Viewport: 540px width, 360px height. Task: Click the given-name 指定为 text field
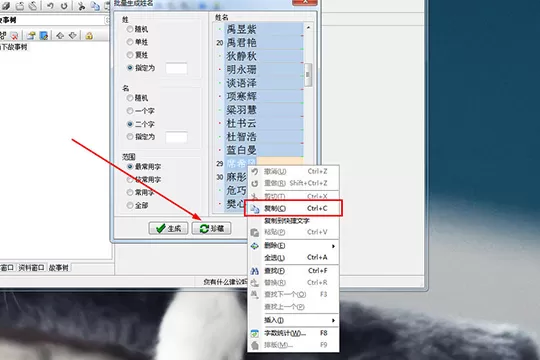tap(176, 137)
